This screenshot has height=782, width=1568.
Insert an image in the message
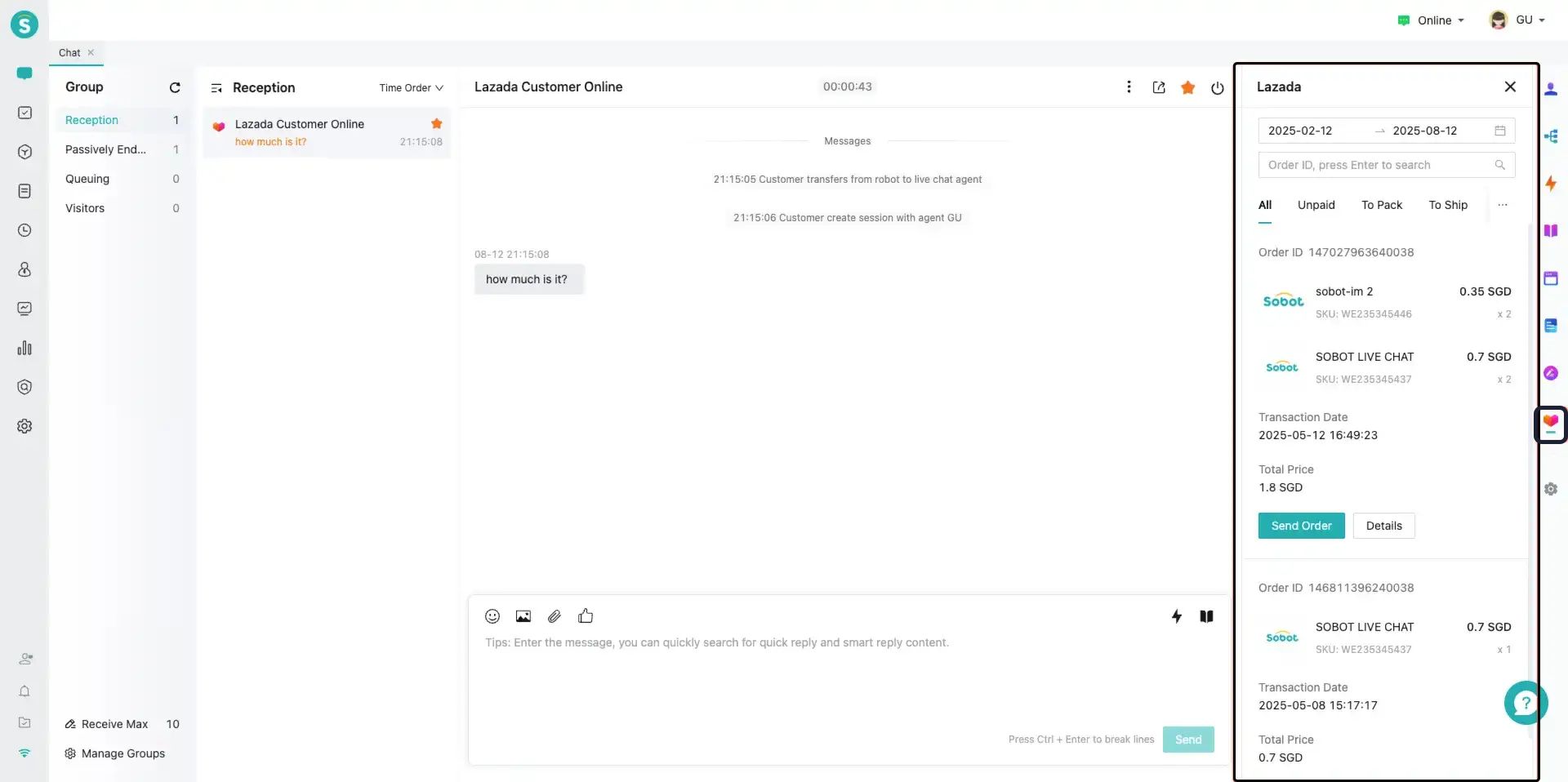(523, 616)
